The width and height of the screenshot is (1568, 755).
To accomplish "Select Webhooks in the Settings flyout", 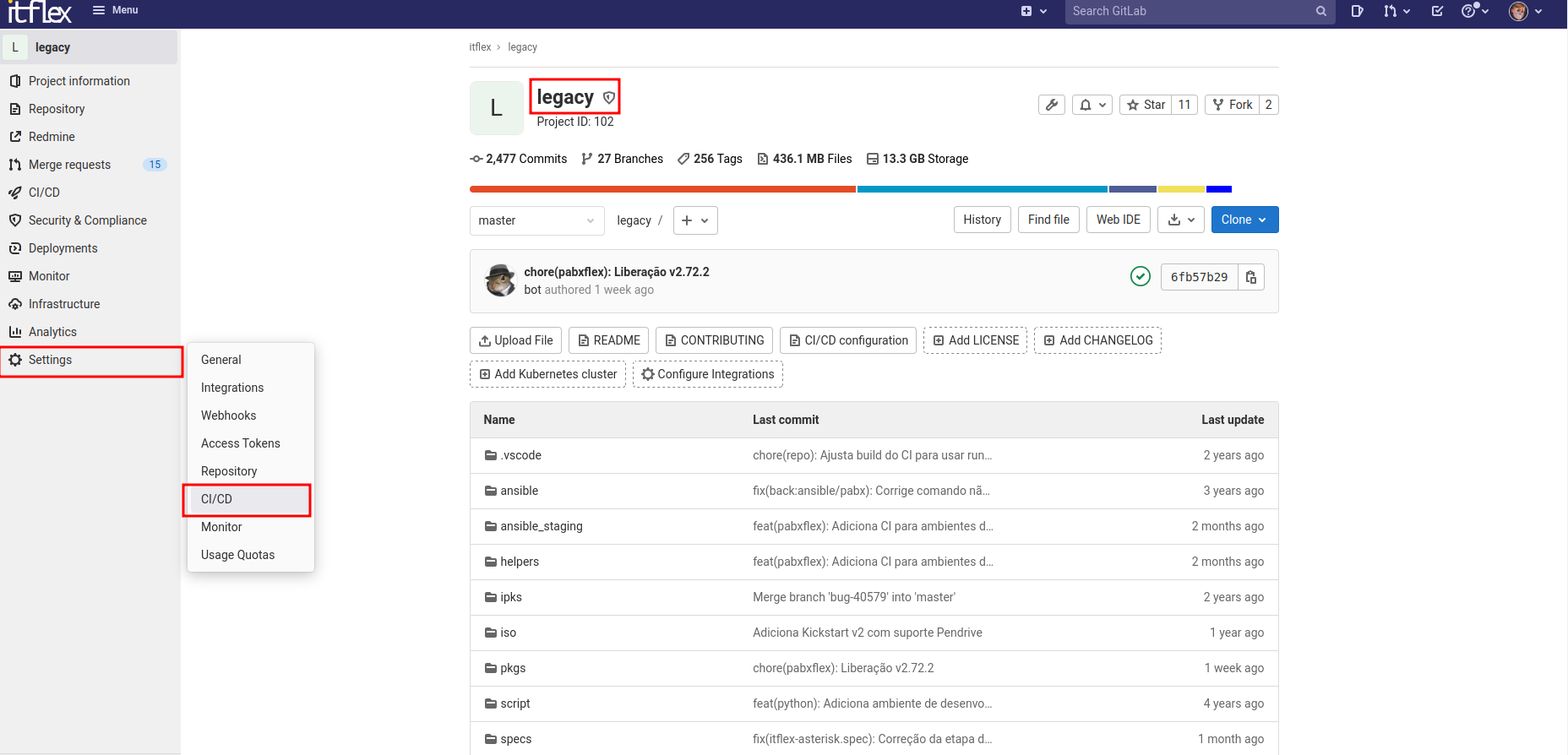I will pyautogui.click(x=251, y=416).
